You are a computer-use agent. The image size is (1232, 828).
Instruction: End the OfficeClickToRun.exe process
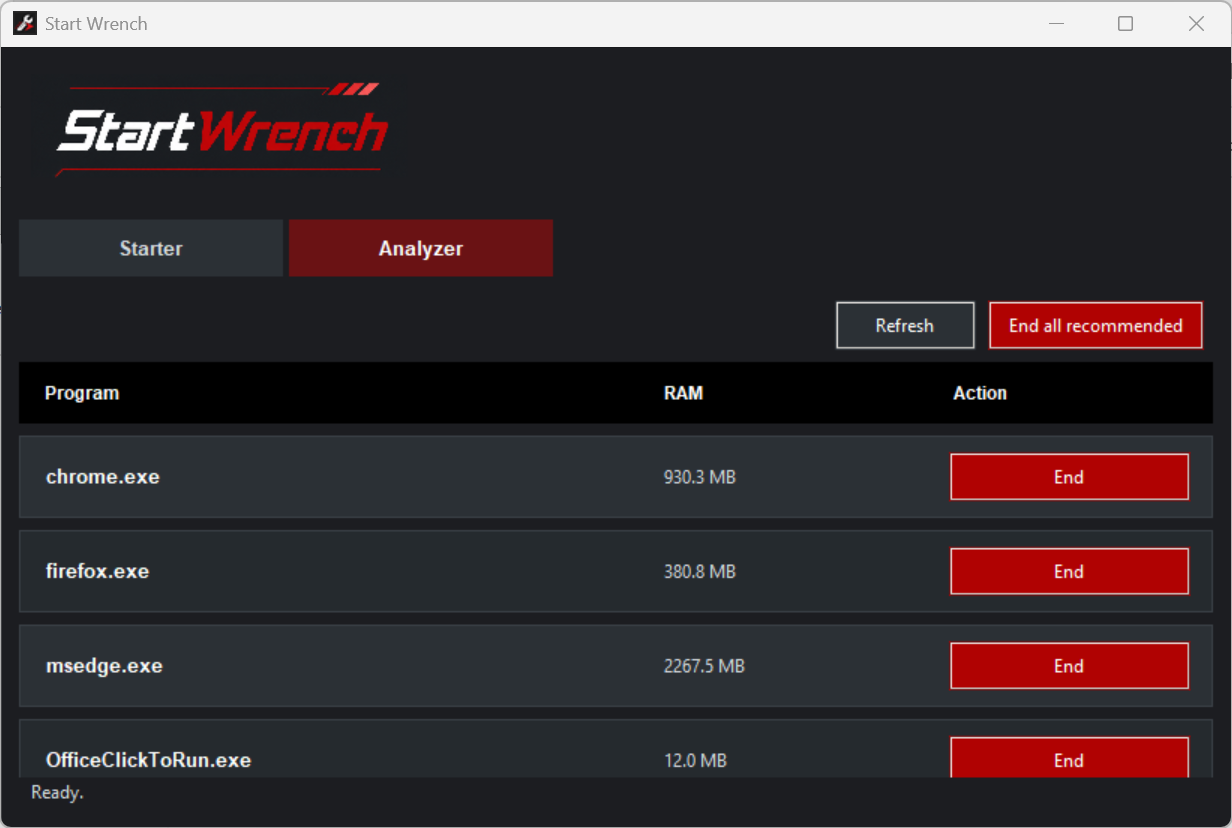(x=1069, y=758)
